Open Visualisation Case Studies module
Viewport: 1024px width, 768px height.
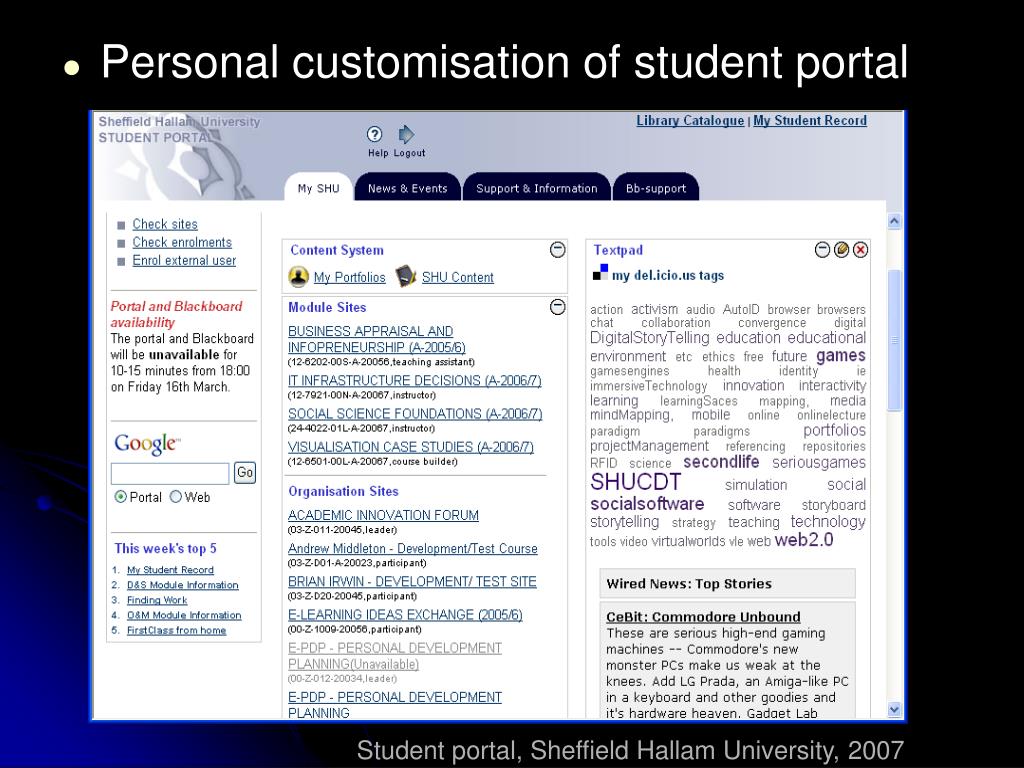411,447
